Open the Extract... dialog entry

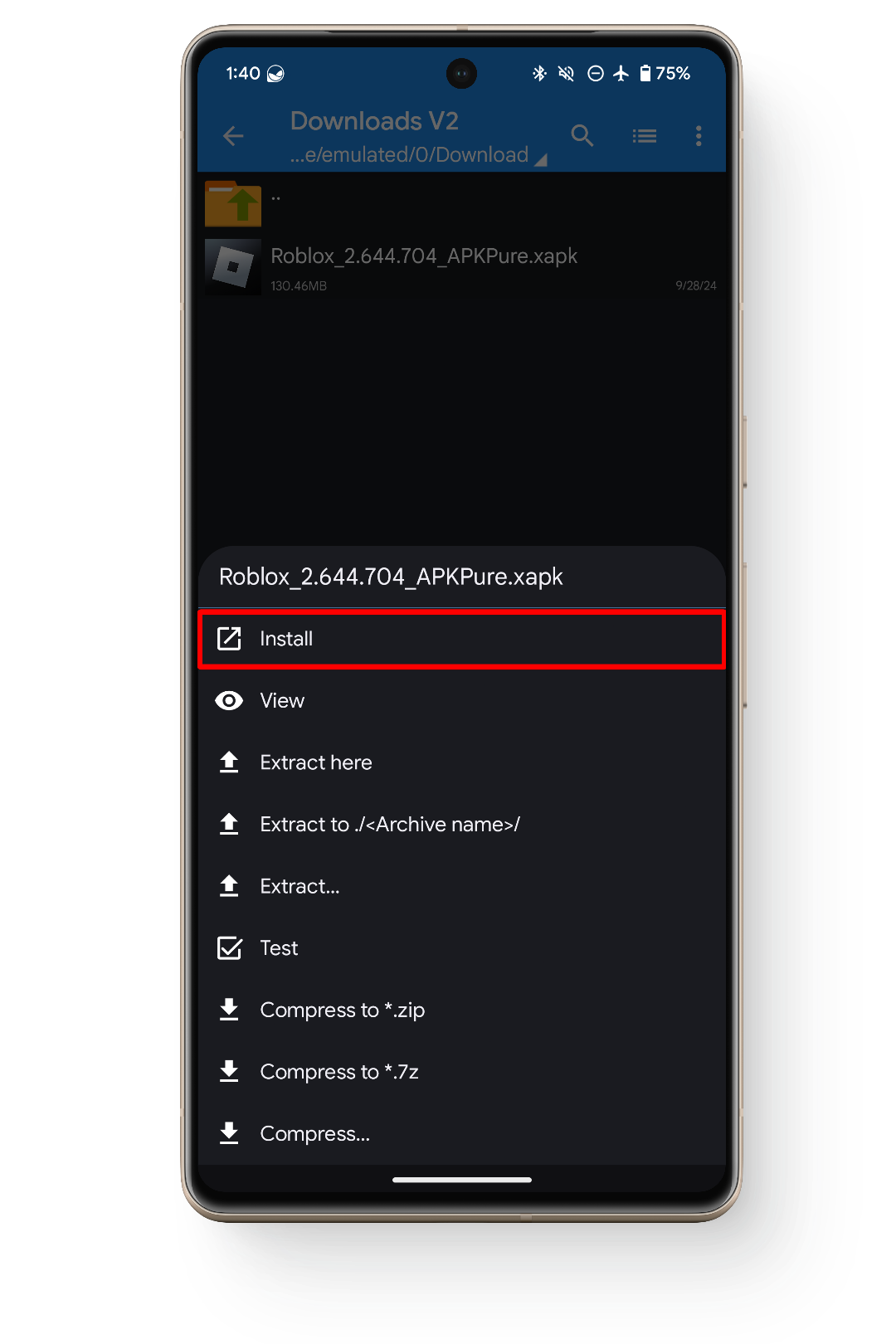click(x=461, y=886)
